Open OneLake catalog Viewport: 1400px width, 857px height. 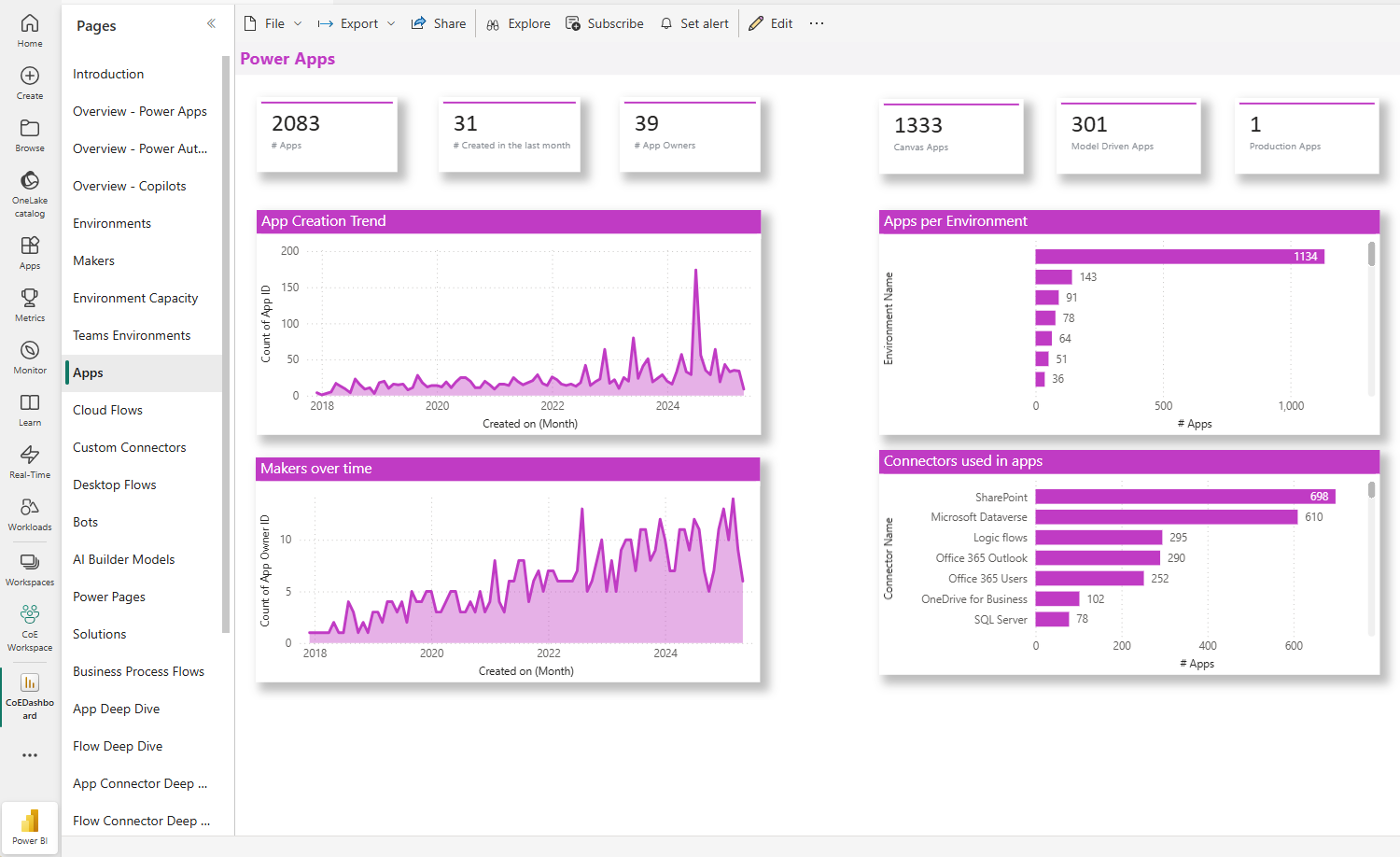pyautogui.click(x=30, y=194)
